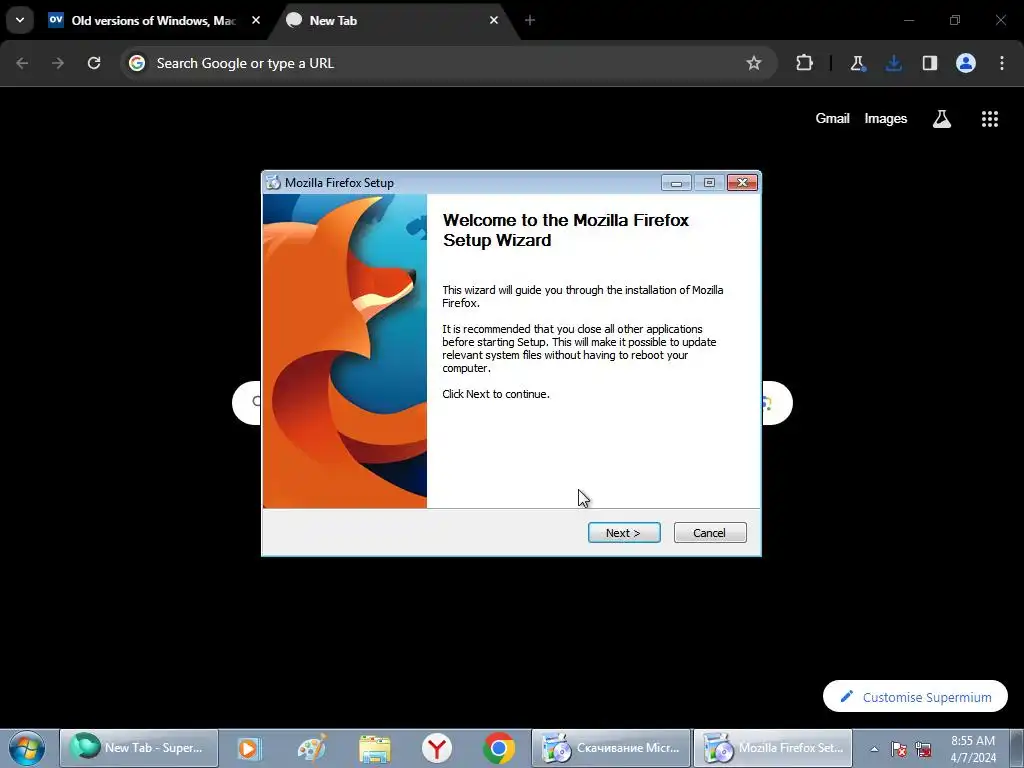Click Customise Supermium button
Image resolution: width=1024 pixels, height=768 pixels.
point(915,697)
